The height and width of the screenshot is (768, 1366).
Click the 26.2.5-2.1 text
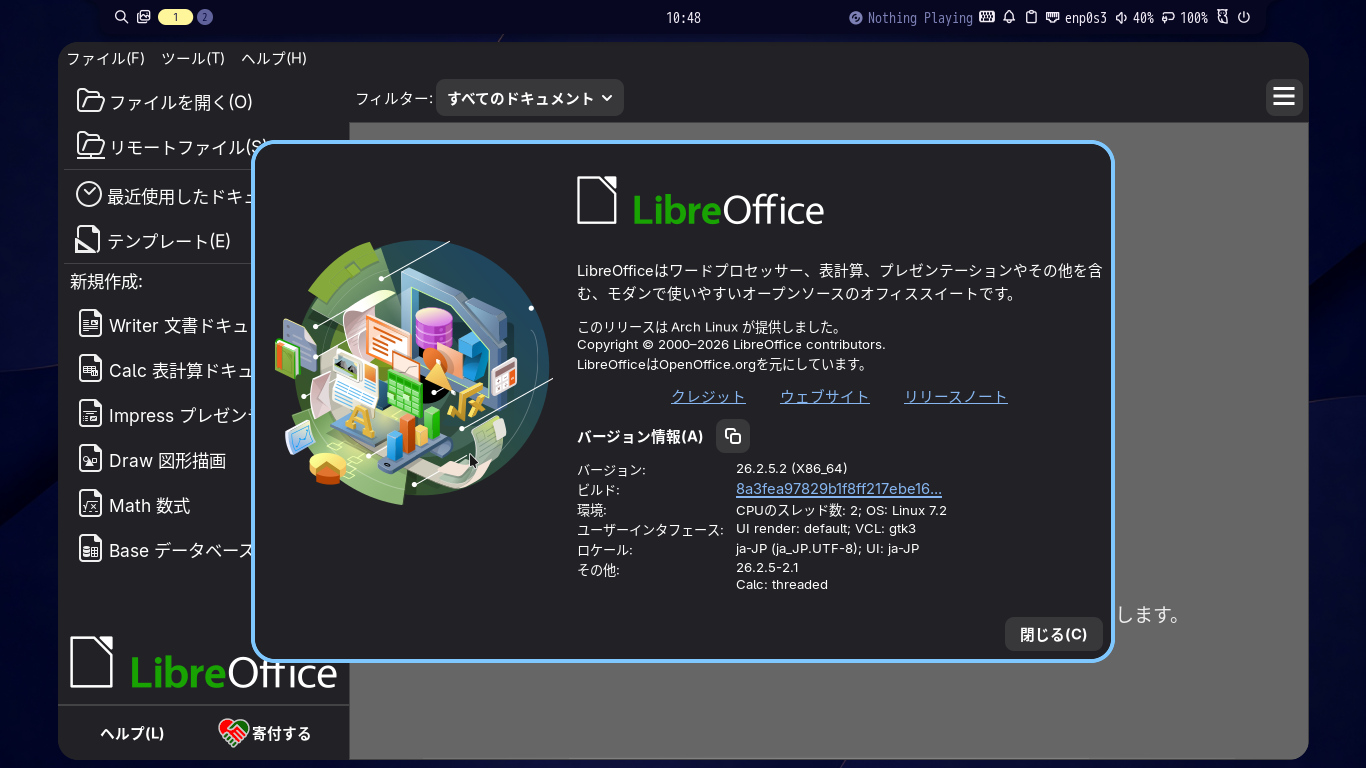pos(767,567)
